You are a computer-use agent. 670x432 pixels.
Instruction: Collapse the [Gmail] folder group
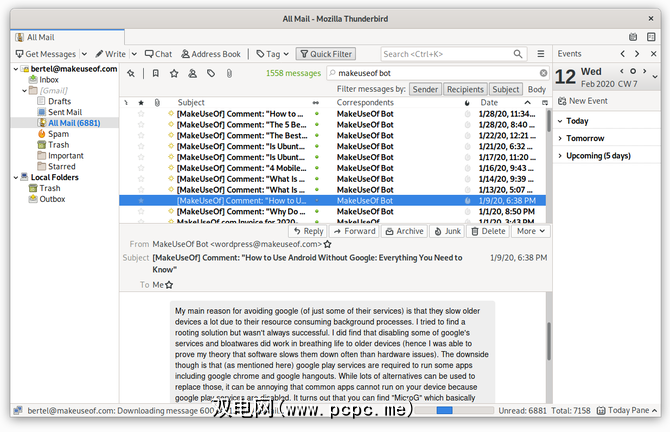tap(24, 91)
